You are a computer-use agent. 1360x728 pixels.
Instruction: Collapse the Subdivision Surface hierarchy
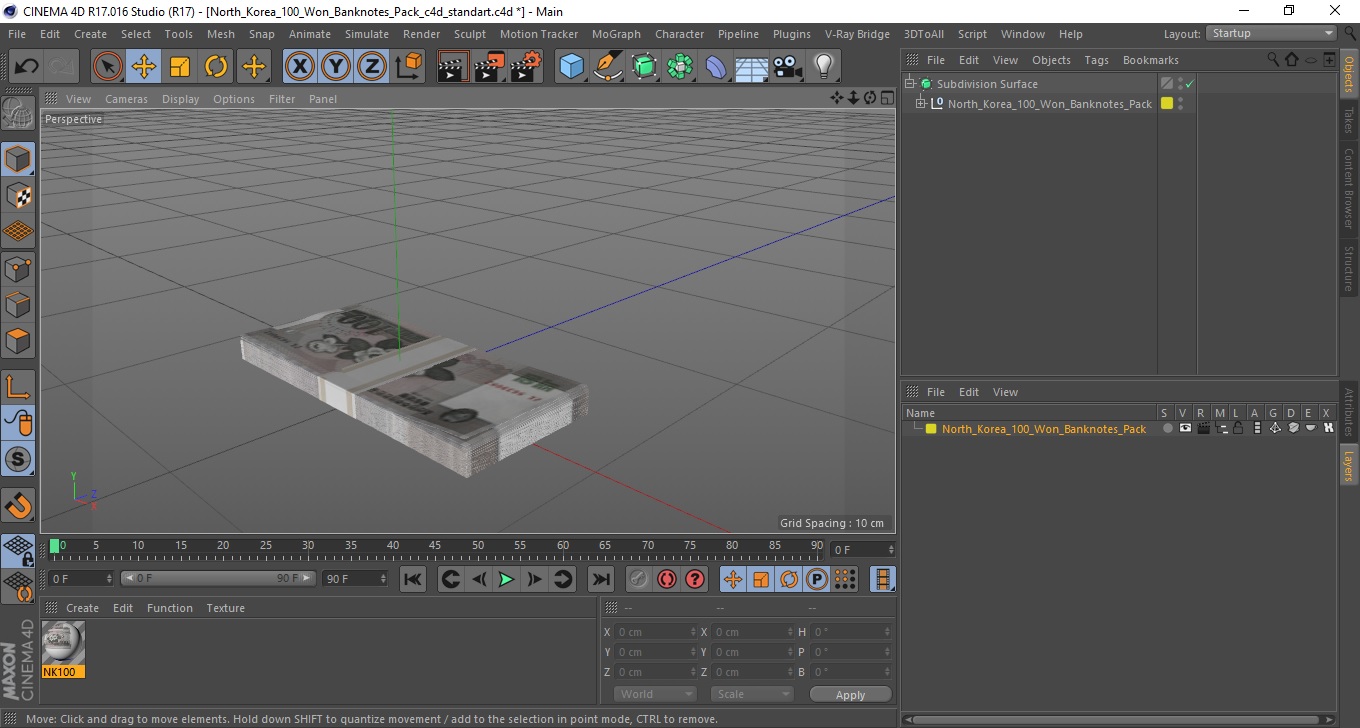point(909,84)
